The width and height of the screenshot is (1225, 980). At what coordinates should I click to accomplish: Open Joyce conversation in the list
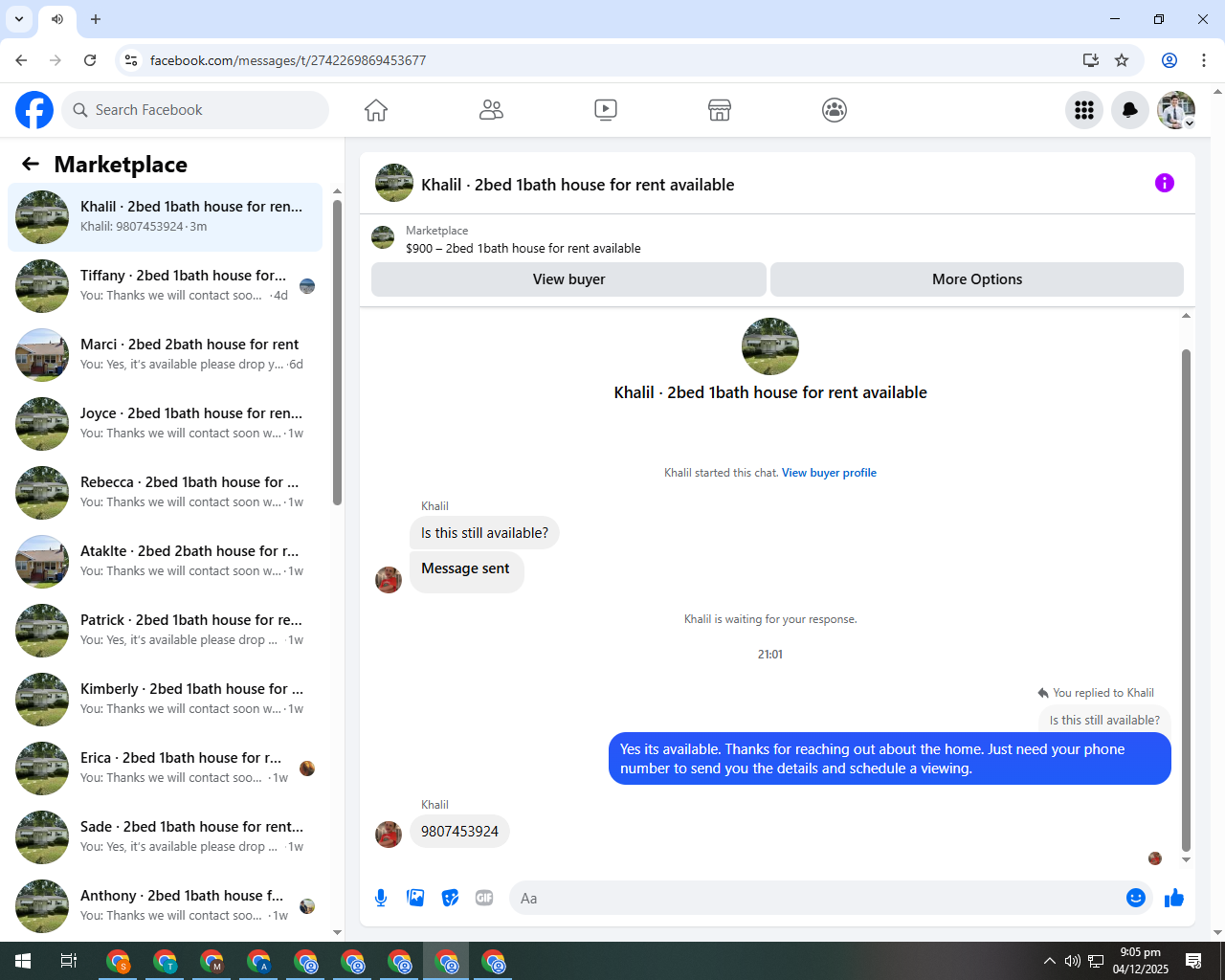(165, 424)
